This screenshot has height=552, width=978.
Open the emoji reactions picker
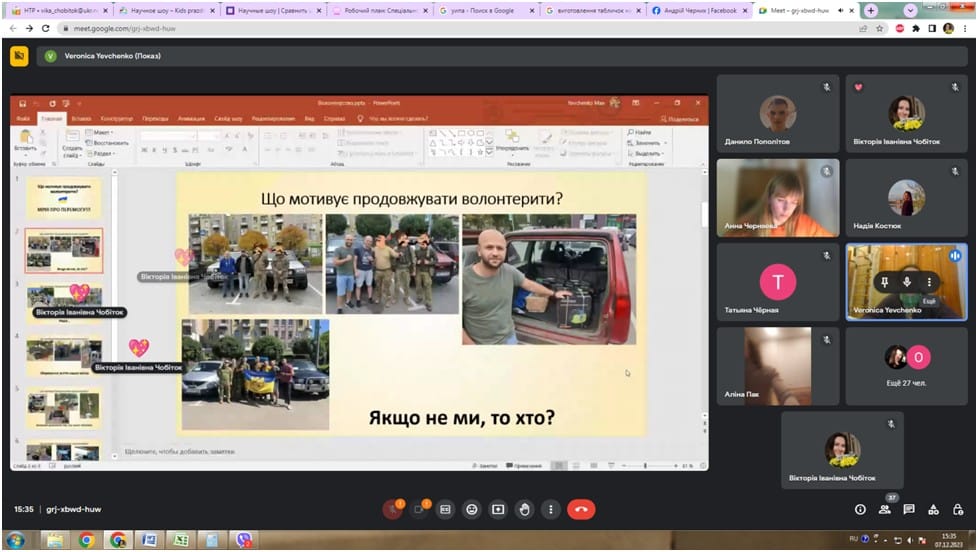click(472, 509)
